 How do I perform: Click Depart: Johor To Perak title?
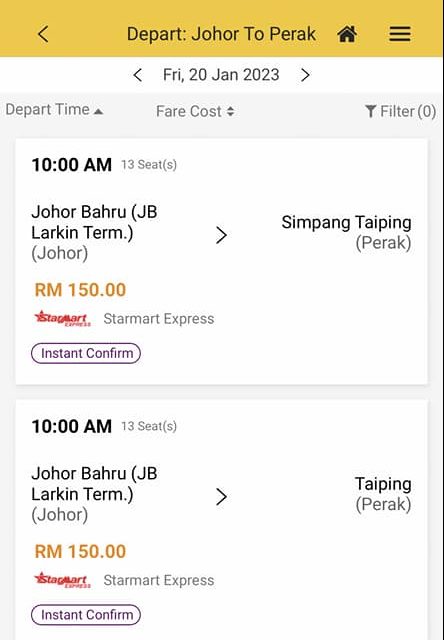tap(221, 34)
